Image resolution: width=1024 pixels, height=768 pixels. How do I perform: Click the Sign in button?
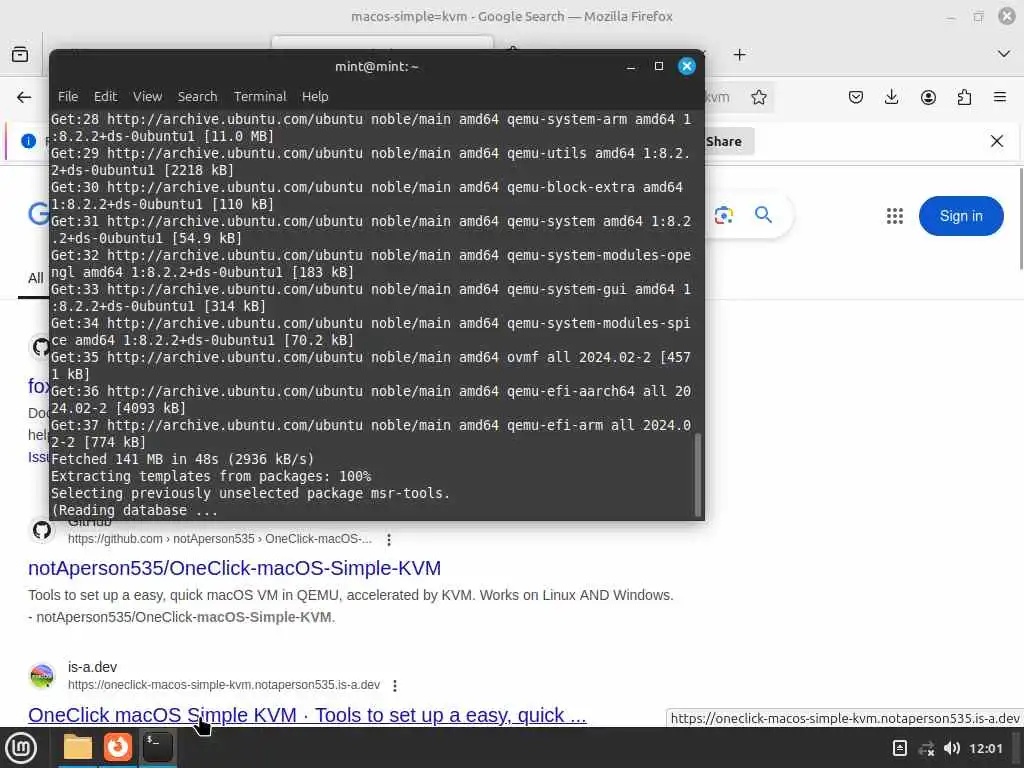click(961, 216)
